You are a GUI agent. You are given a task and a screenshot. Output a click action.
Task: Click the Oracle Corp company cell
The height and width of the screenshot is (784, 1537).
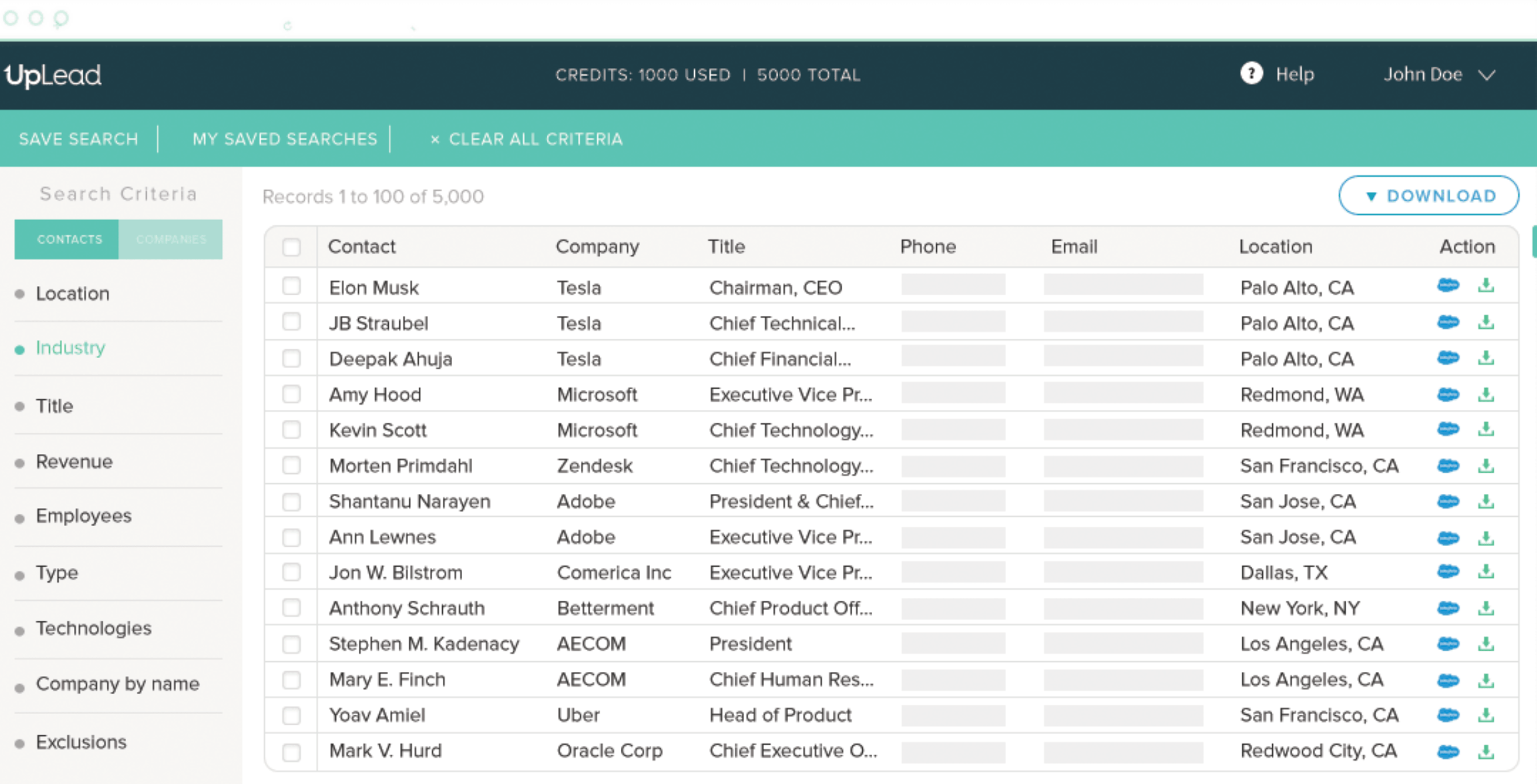pyautogui.click(x=609, y=751)
